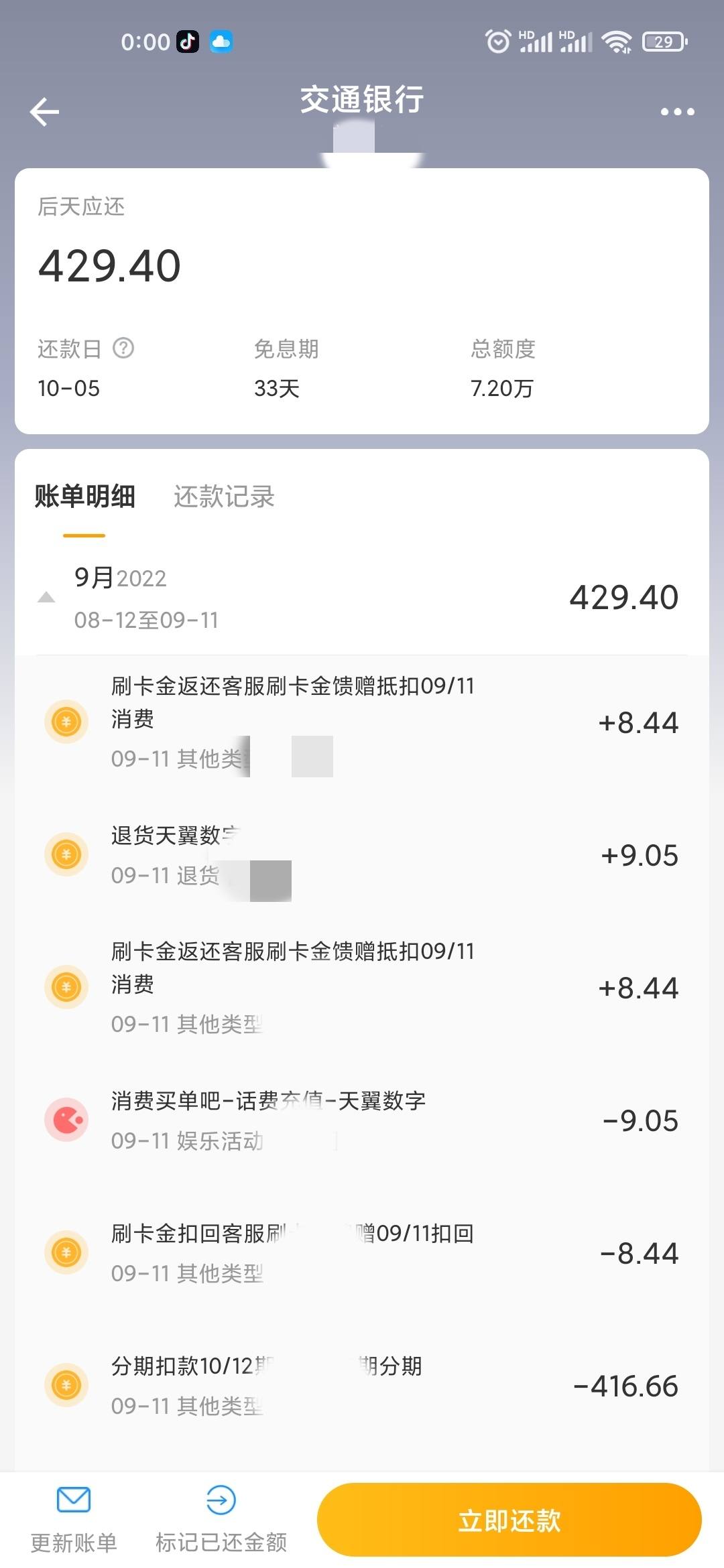
Task: Tap the red game icon for 娱乐活动 entry
Action: (66, 1120)
